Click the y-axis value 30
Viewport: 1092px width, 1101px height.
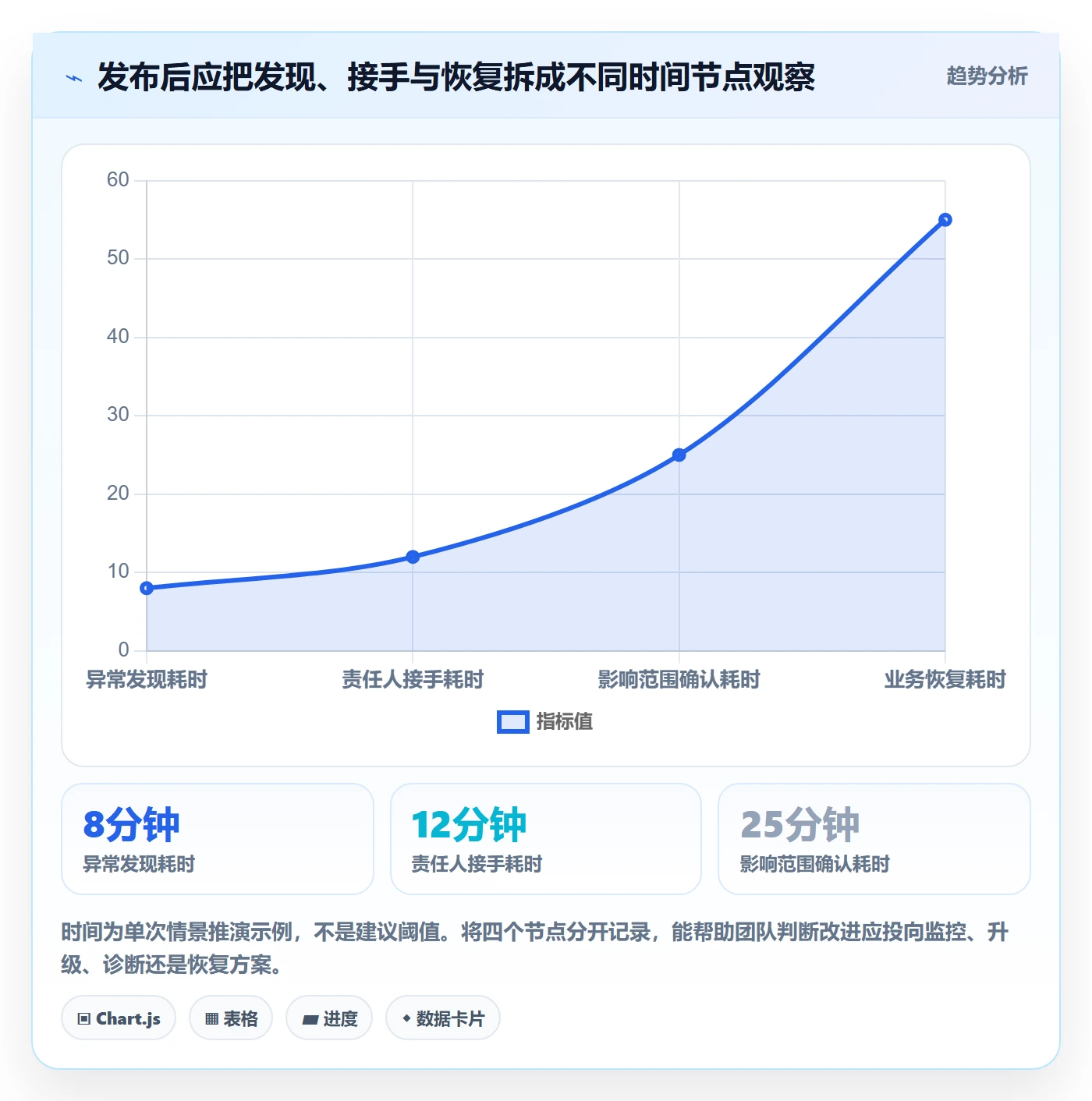click(118, 415)
